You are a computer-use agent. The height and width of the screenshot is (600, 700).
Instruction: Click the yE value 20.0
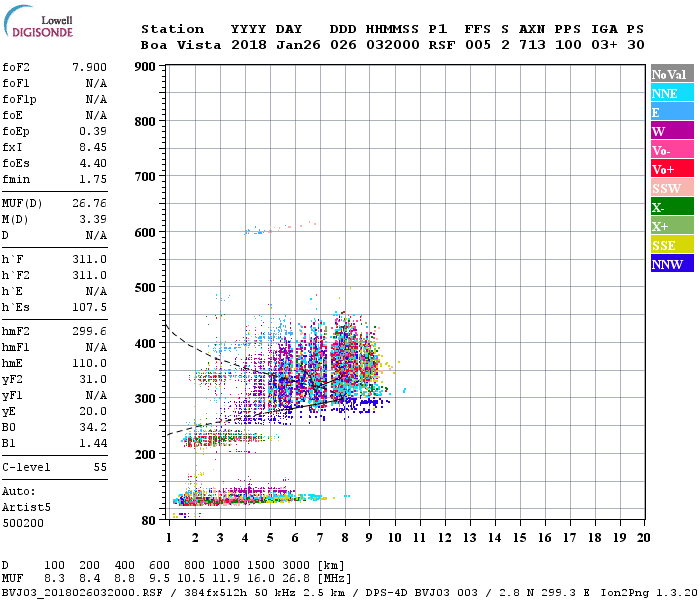[x=93, y=411]
